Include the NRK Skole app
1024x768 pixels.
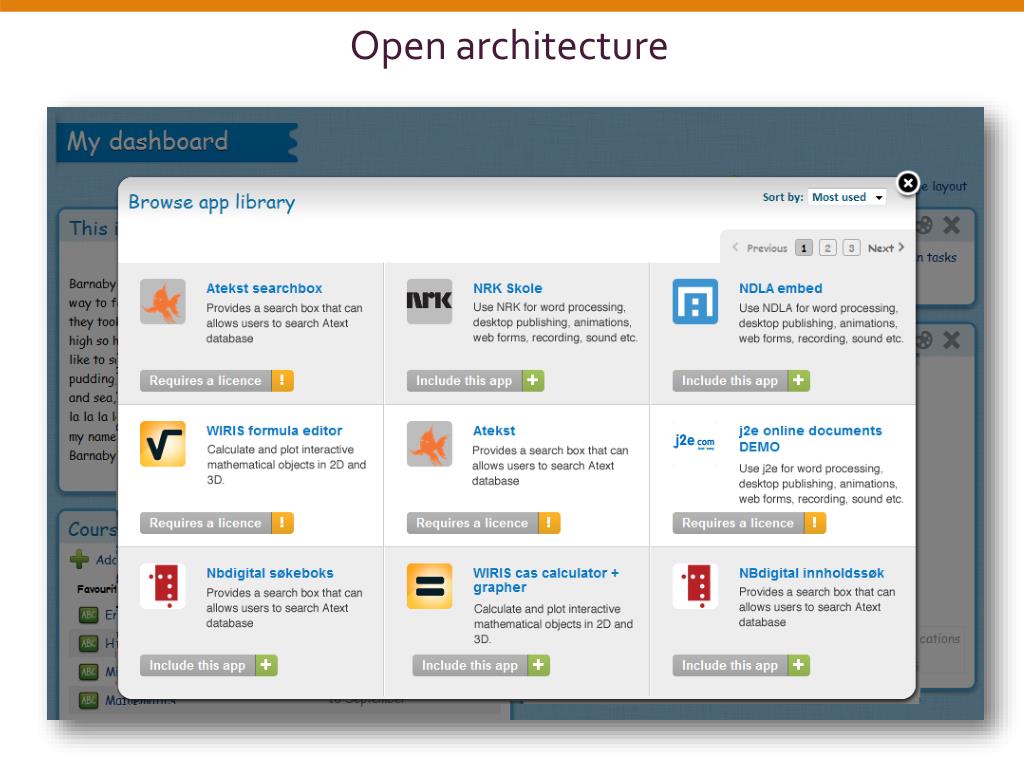(x=475, y=381)
